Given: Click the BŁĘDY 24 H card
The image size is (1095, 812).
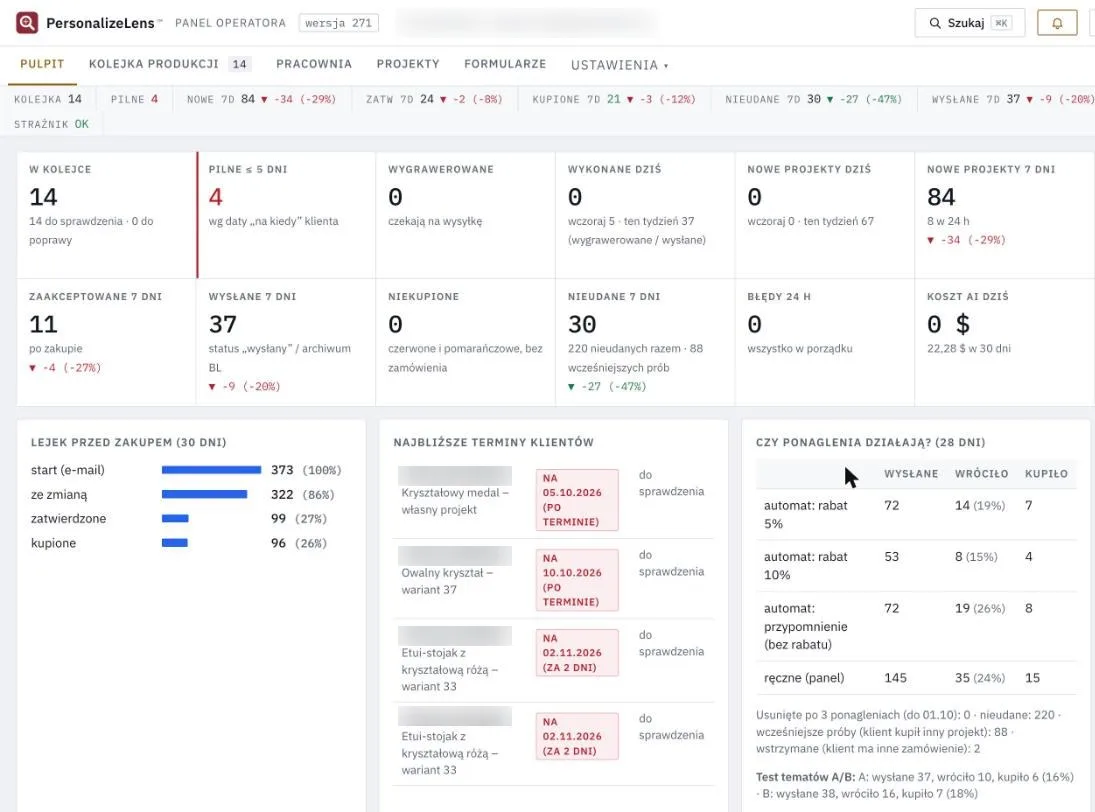Looking at the screenshot, I should tap(825, 342).
